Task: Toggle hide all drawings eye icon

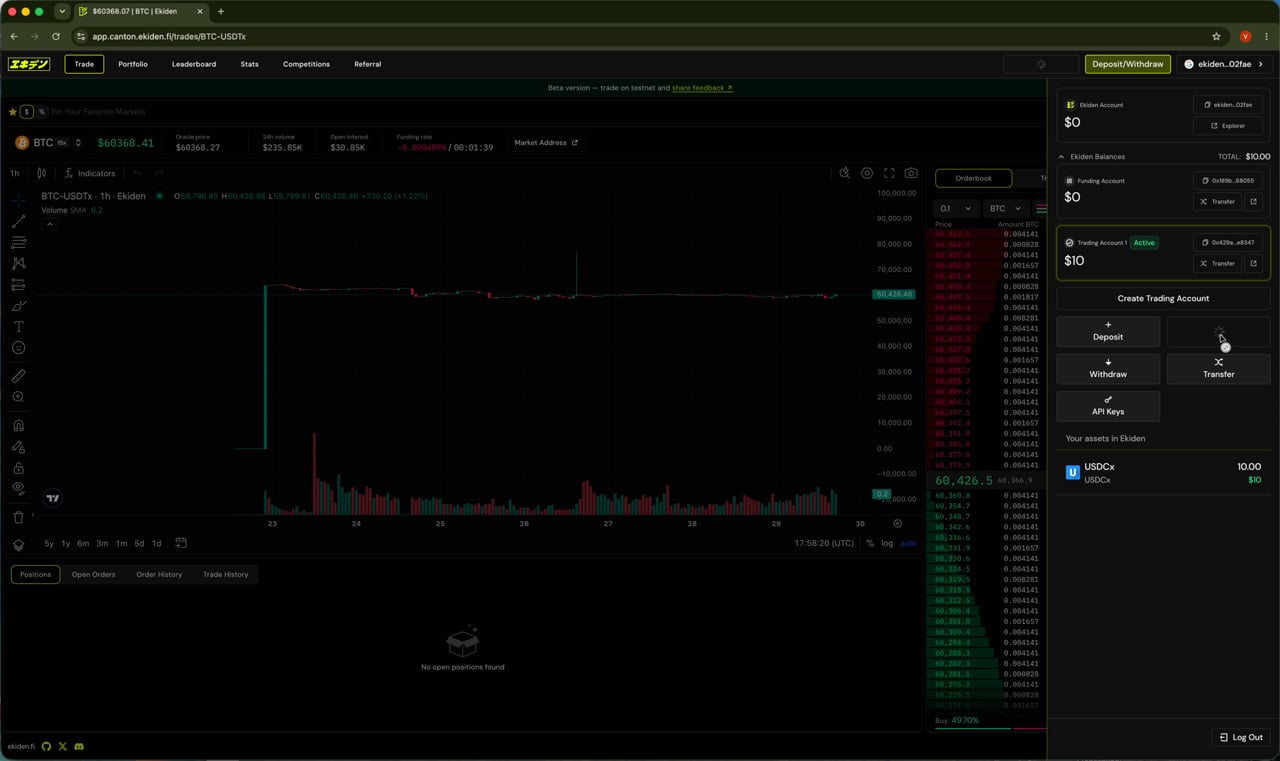Action: 18,488
